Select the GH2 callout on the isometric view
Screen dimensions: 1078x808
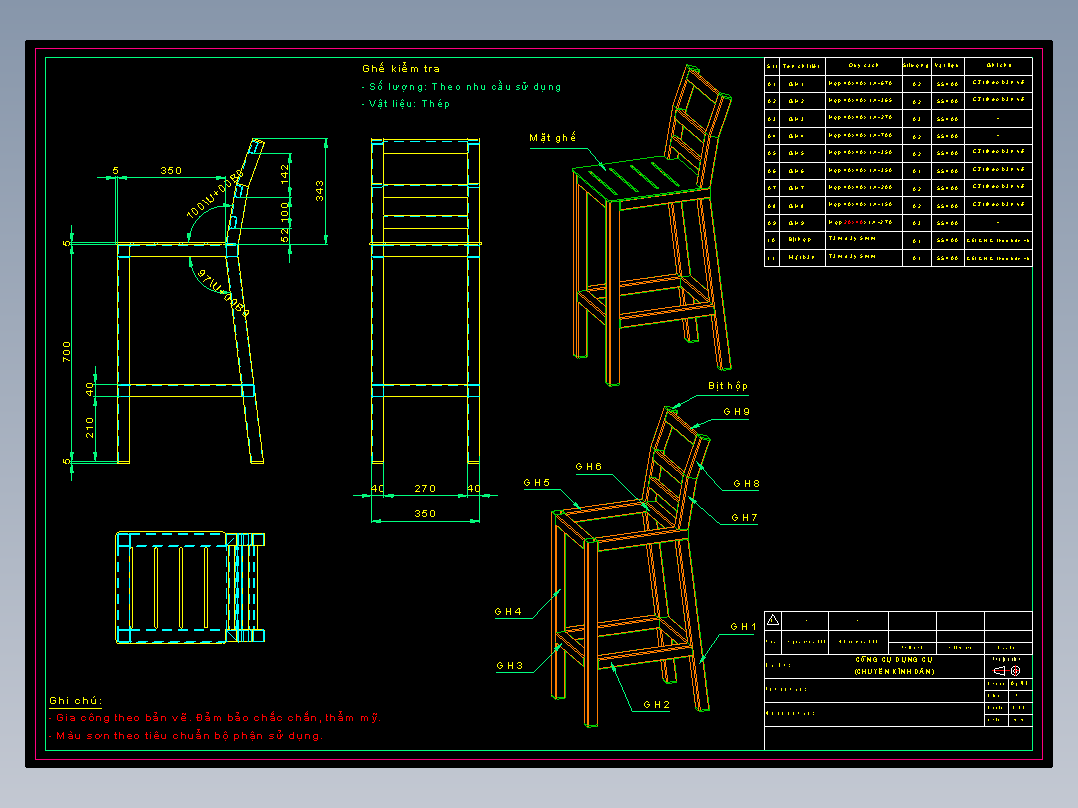(x=657, y=705)
